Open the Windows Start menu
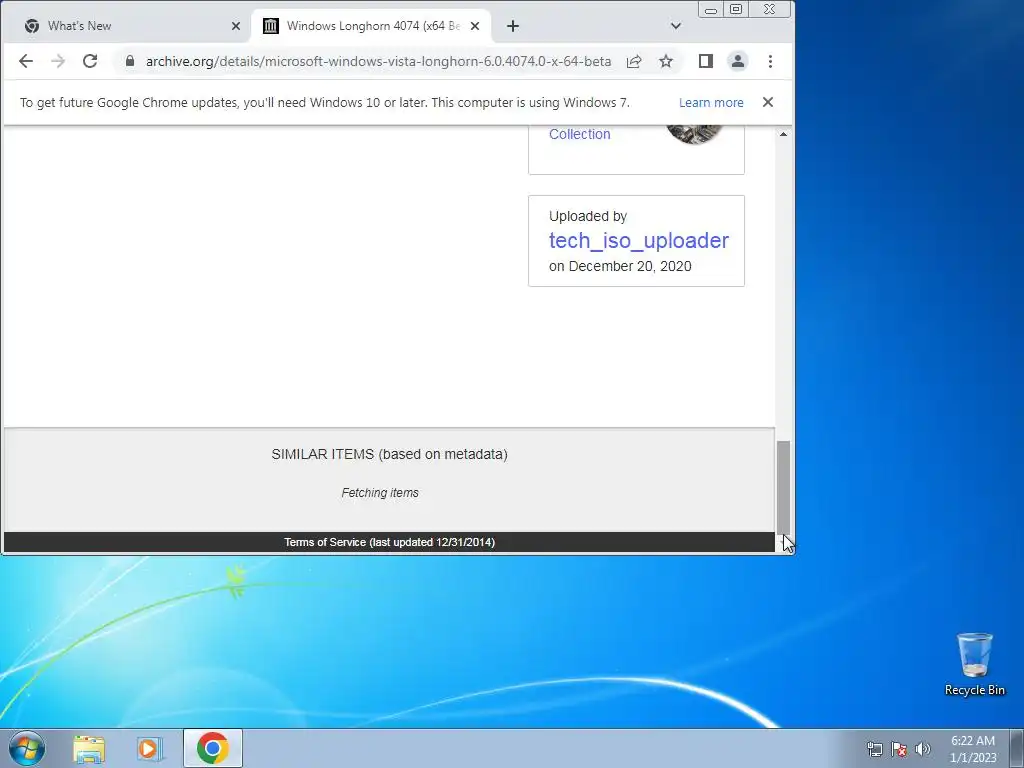The height and width of the screenshot is (768, 1024). point(27,748)
